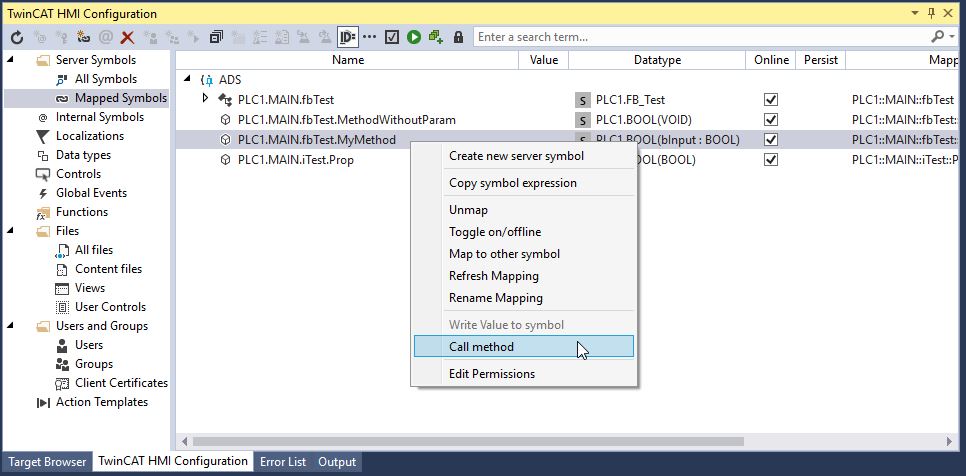Click the red X delete toolbar icon
Screen dimensions: 966x476
(x=128, y=38)
